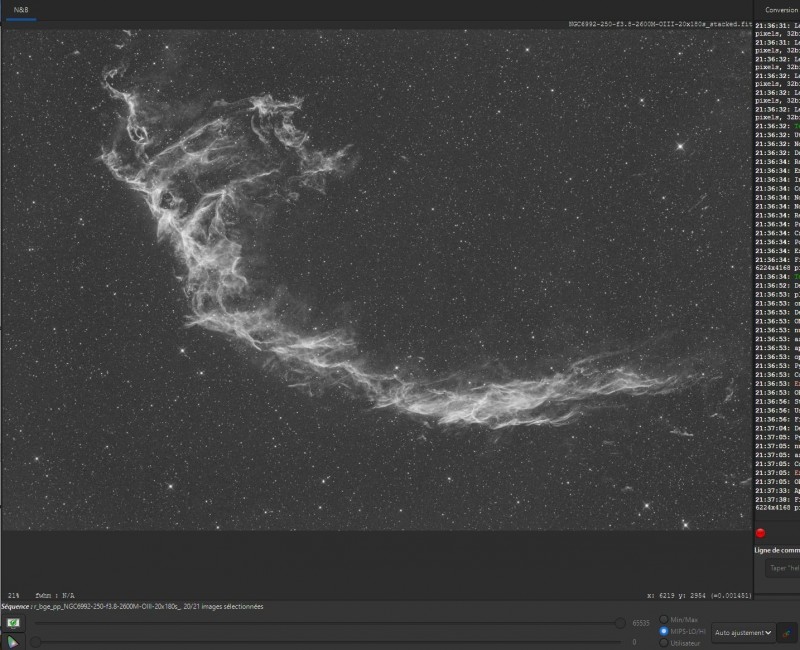Viewport: 800px width, 650px height.
Task: Select the Min/Max display radio button
Action: click(x=664, y=619)
